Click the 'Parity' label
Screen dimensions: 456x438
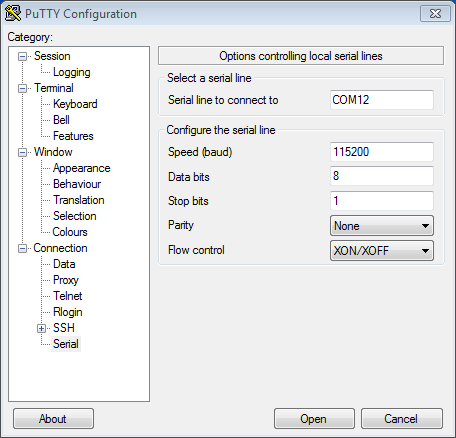(181, 225)
